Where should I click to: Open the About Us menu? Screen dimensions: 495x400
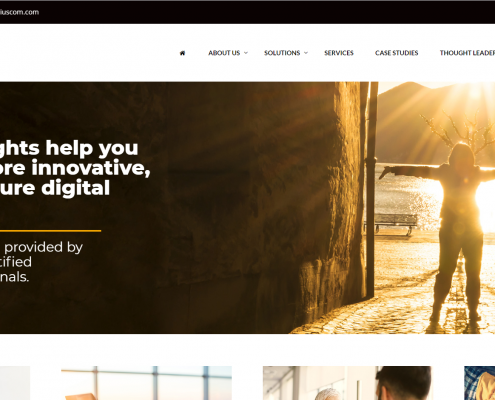[x=224, y=53]
